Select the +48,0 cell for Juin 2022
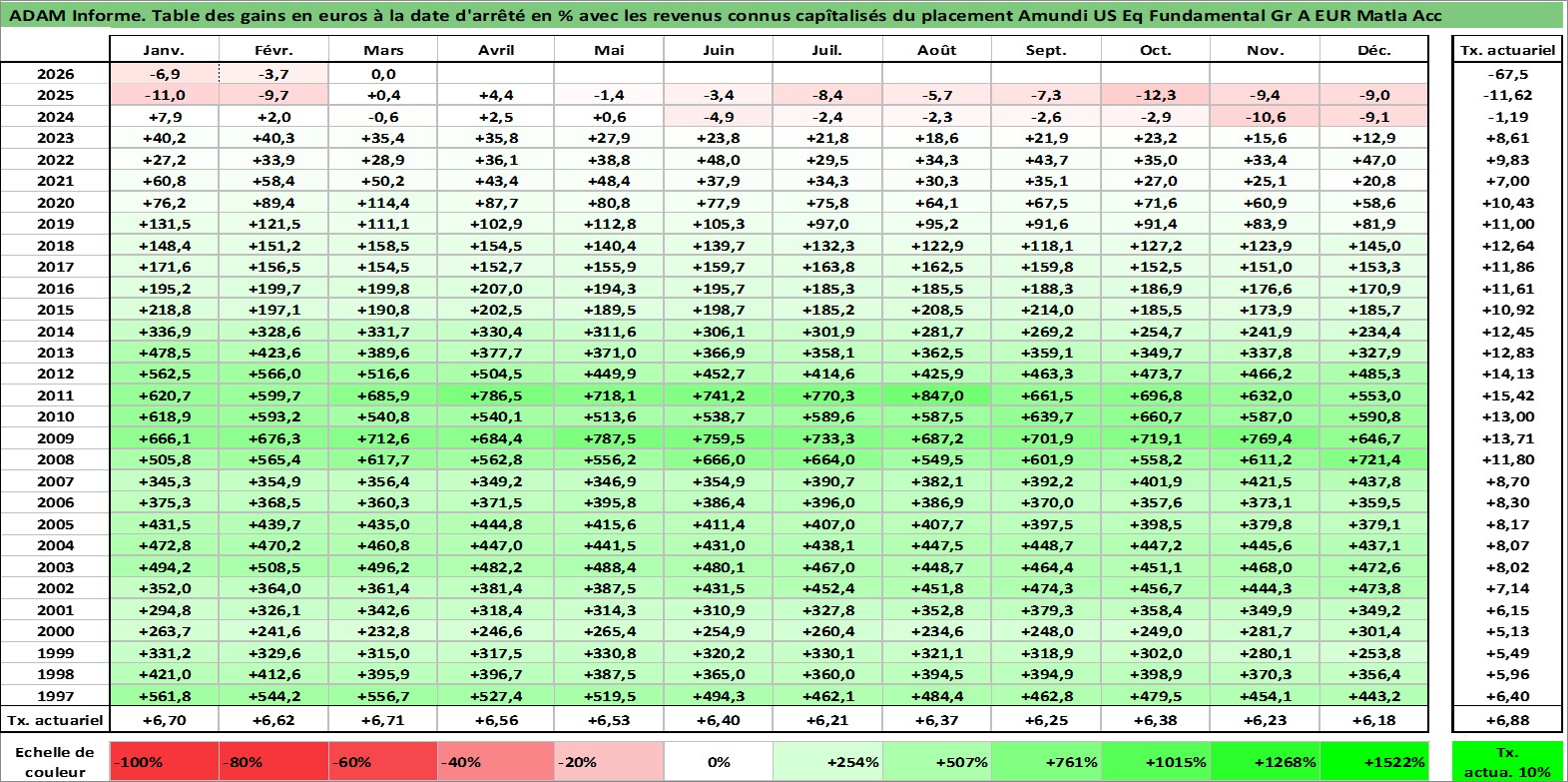This screenshot has height=782, width=1568. click(719, 160)
